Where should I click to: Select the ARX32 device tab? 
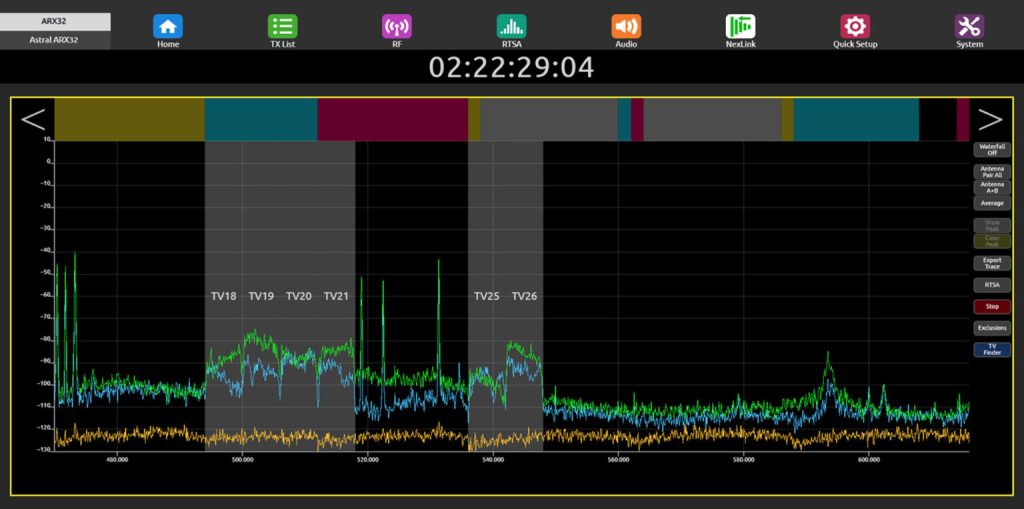(55, 21)
